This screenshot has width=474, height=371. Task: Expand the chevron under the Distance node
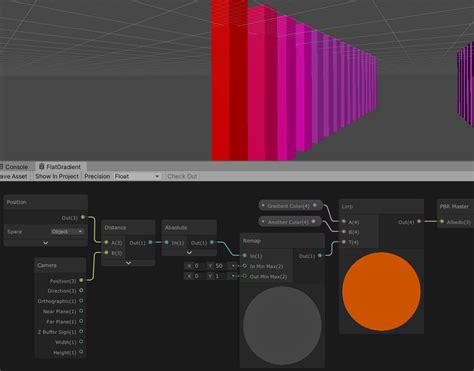128,263
